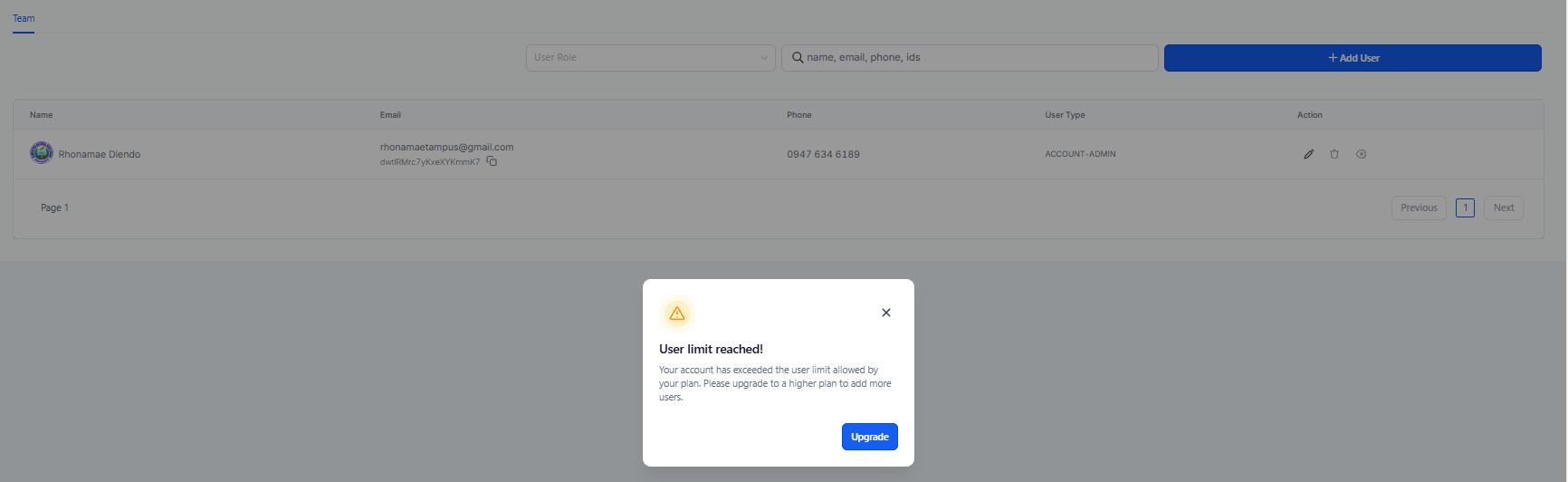Click the User Role dropdown chevron arrow
Screen dimensions: 1568x482
[x=764, y=58]
